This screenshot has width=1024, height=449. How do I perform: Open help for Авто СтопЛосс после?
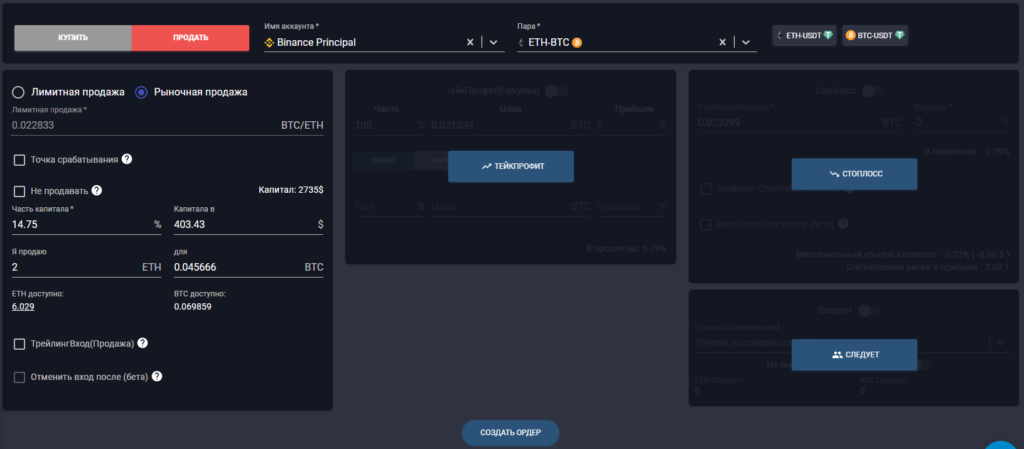click(843, 224)
